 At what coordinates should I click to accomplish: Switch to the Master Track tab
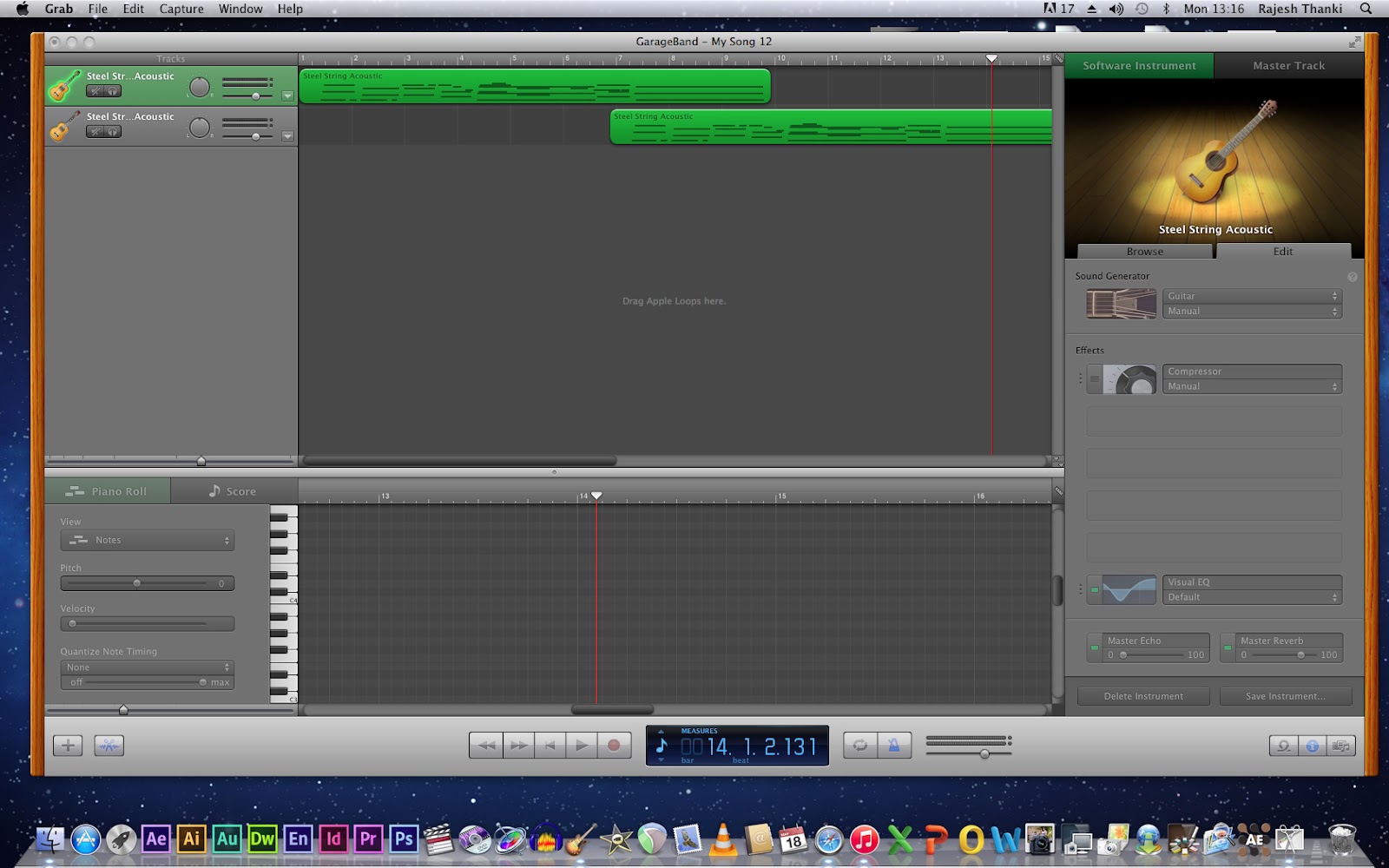tap(1289, 66)
